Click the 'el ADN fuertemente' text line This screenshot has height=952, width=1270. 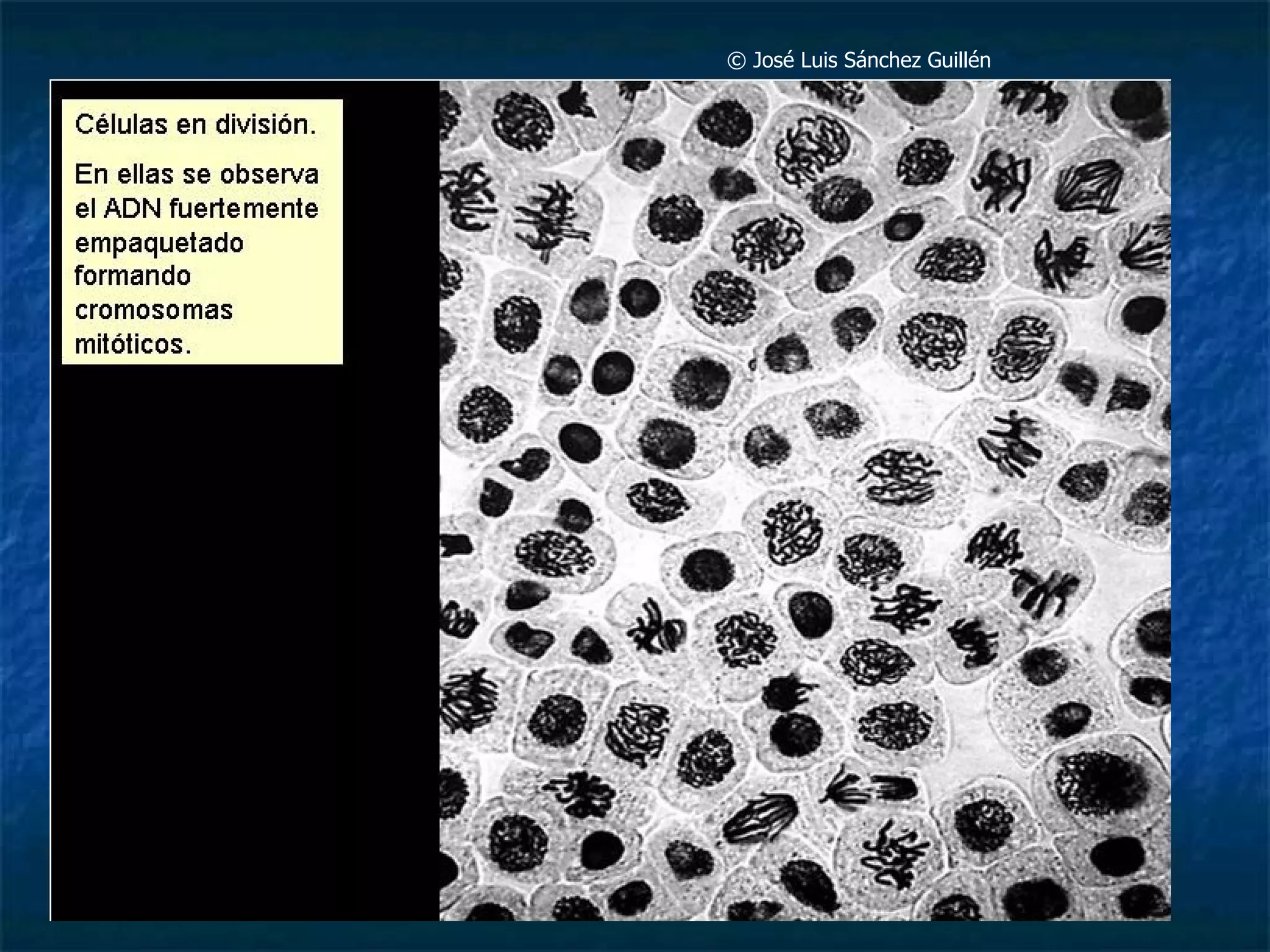(196, 208)
